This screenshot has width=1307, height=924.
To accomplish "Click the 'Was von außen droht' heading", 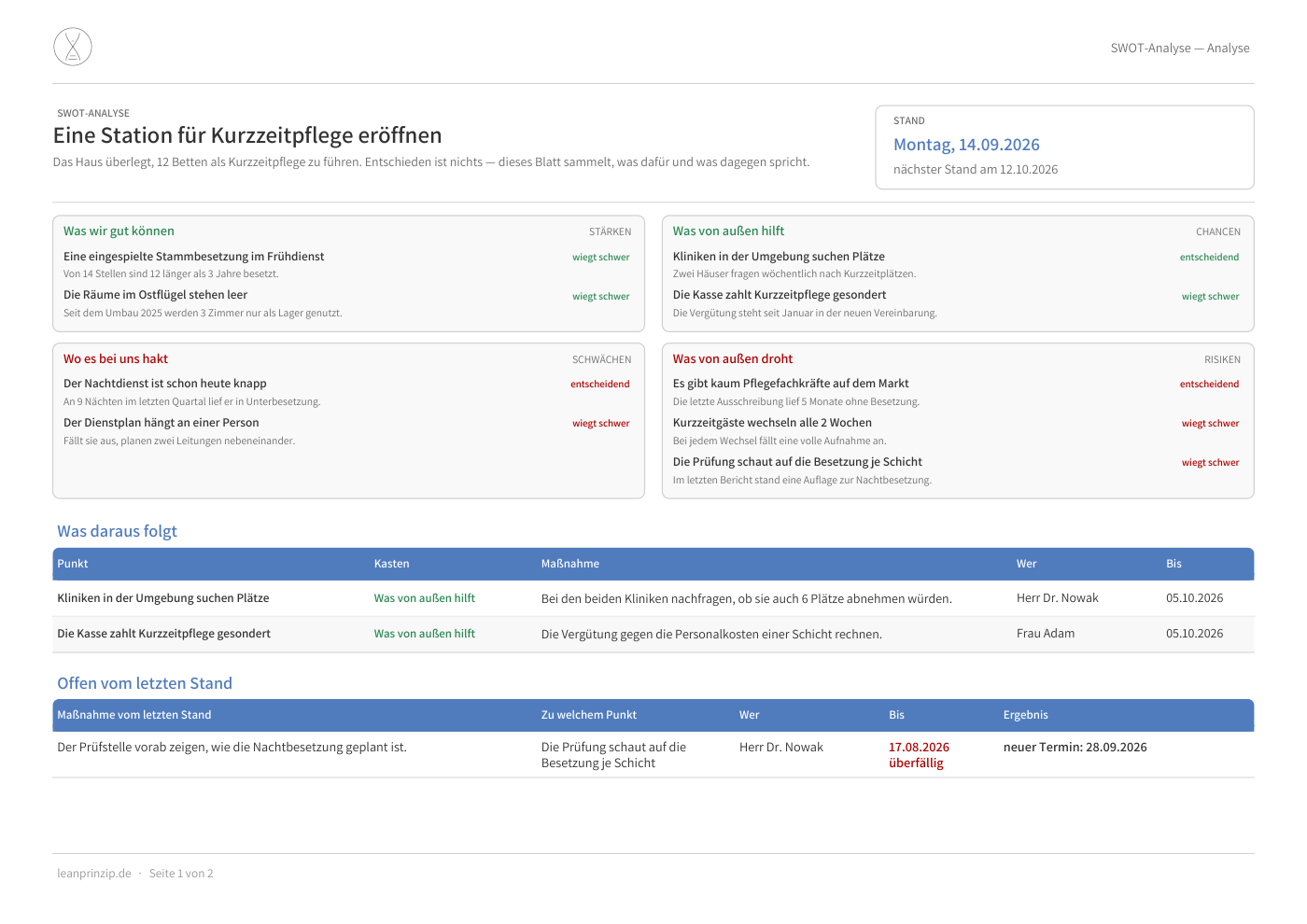I will [733, 359].
